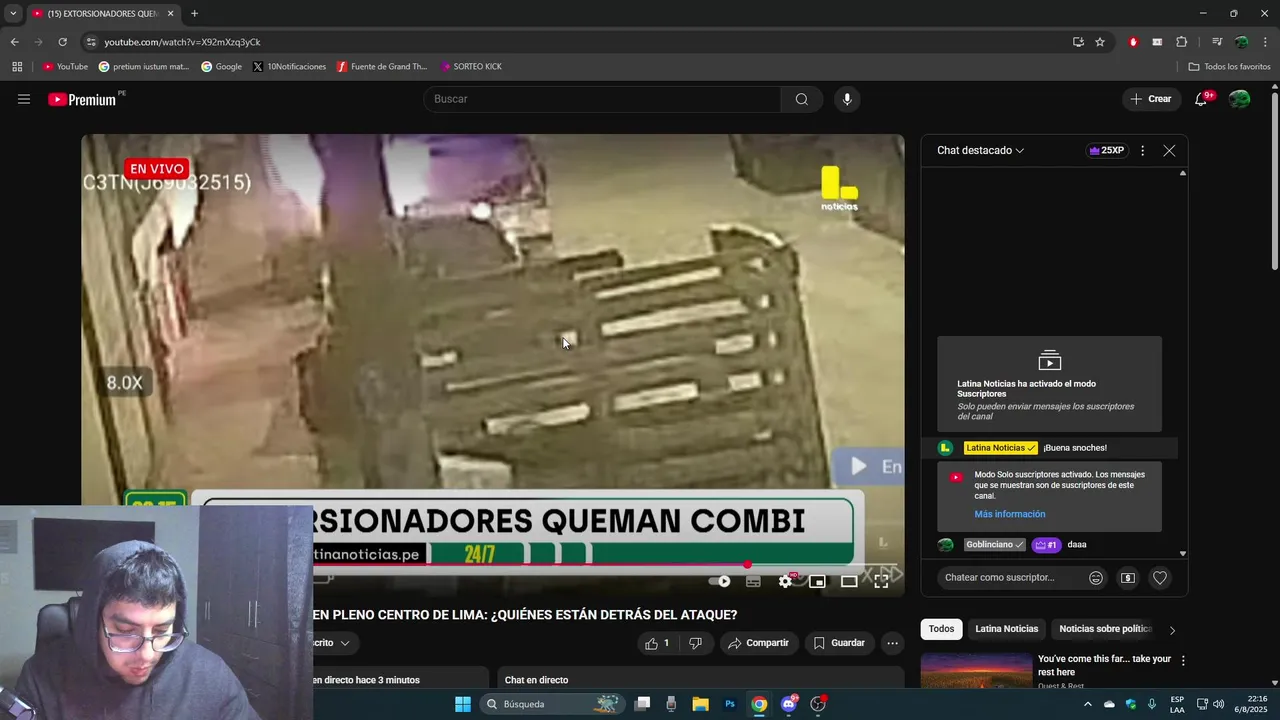This screenshot has height=720, width=1280.
Task: Open more actions under the video
Action: 893,643
